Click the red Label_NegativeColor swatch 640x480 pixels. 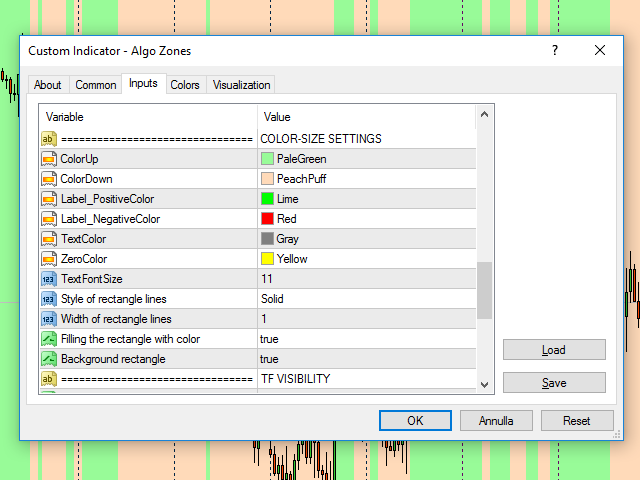tap(267, 219)
